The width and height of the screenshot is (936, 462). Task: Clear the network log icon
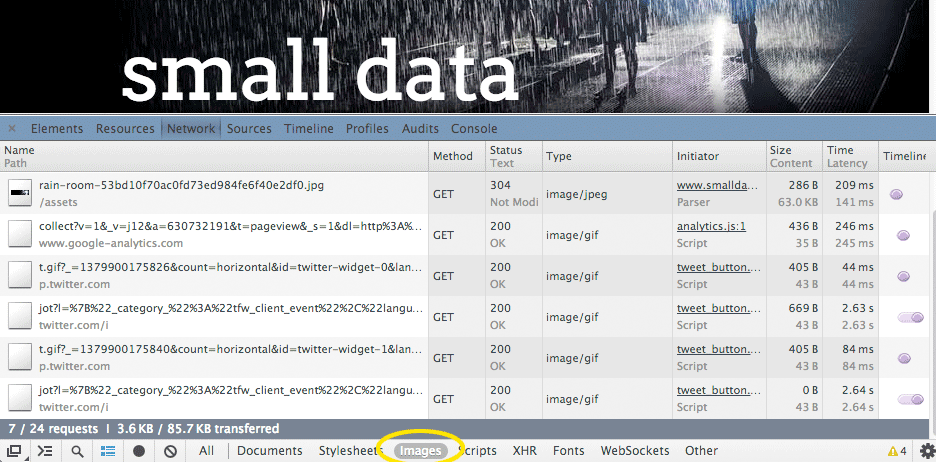pyautogui.click(x=171, y=451)
